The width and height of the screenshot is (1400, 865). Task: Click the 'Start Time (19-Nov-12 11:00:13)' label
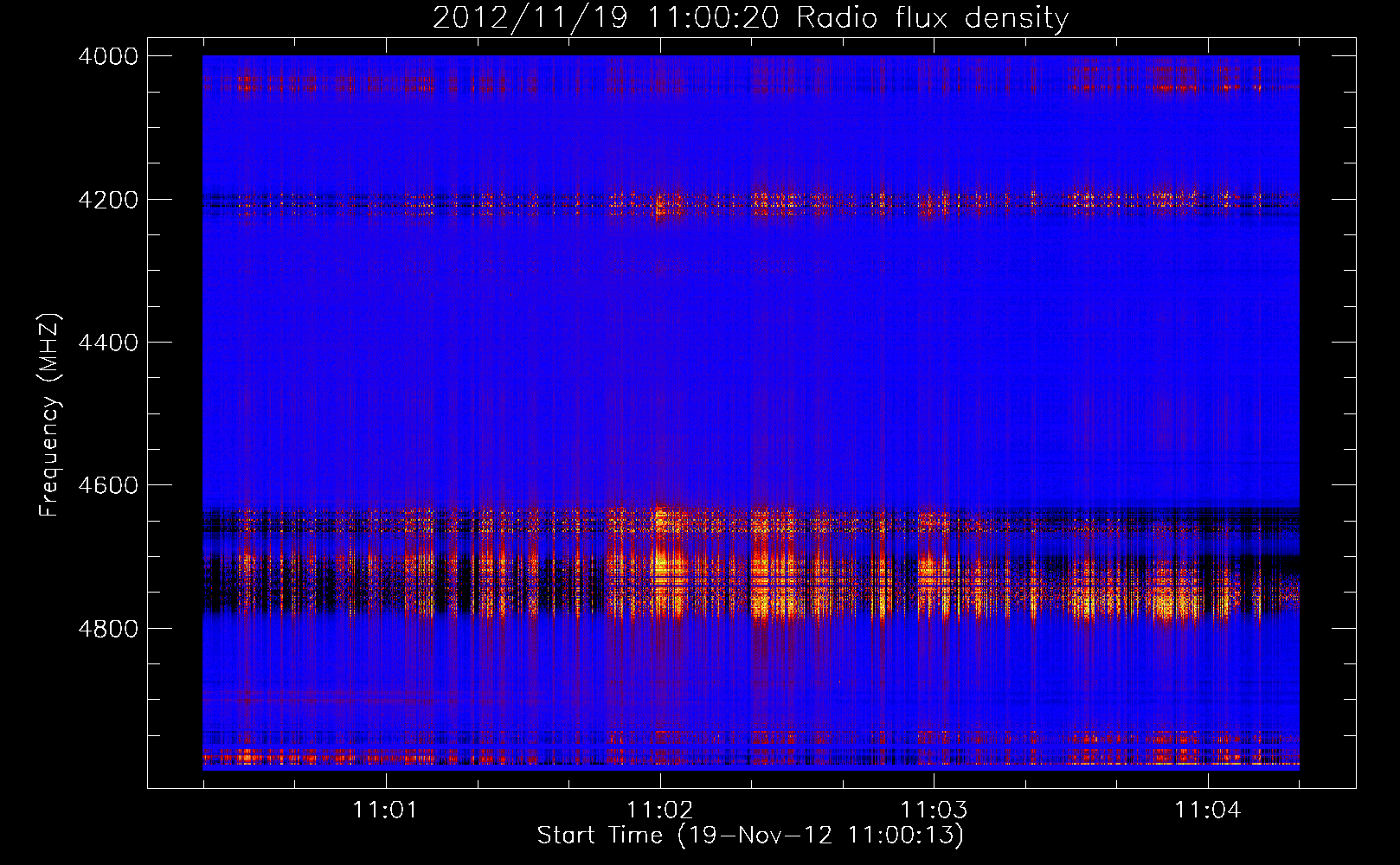750,836
